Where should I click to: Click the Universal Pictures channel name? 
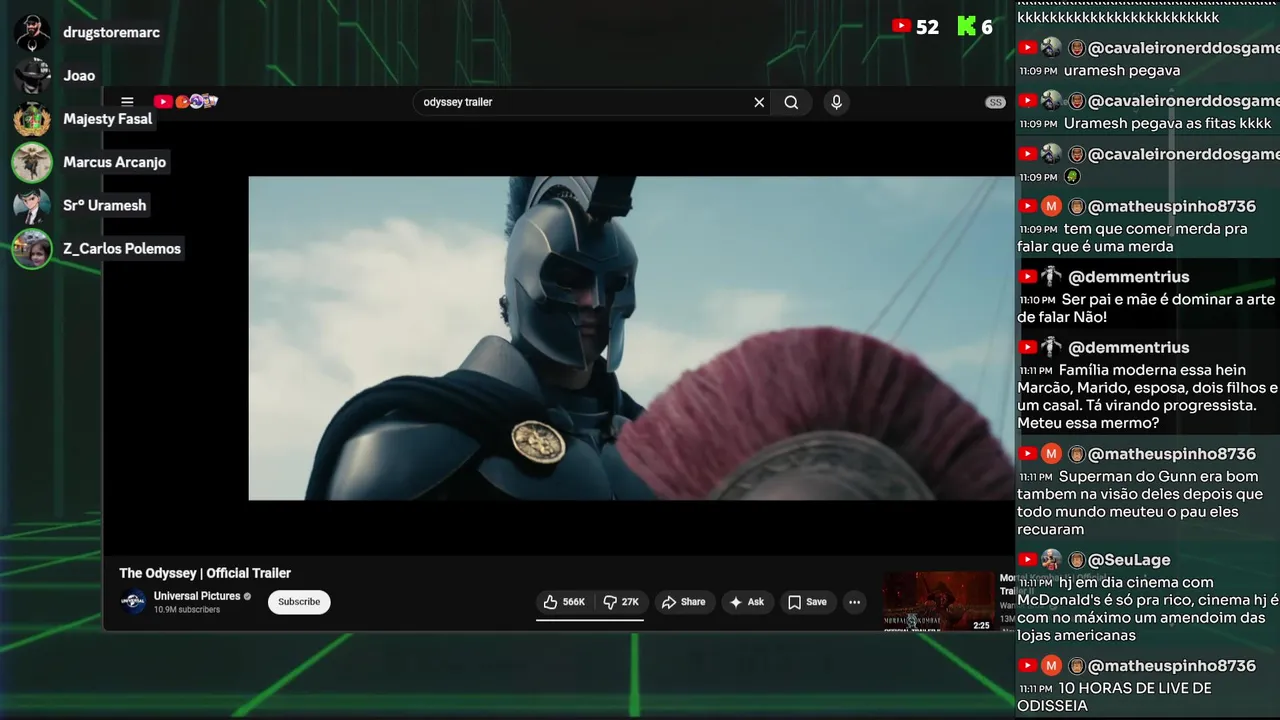(x=197, y=596)
